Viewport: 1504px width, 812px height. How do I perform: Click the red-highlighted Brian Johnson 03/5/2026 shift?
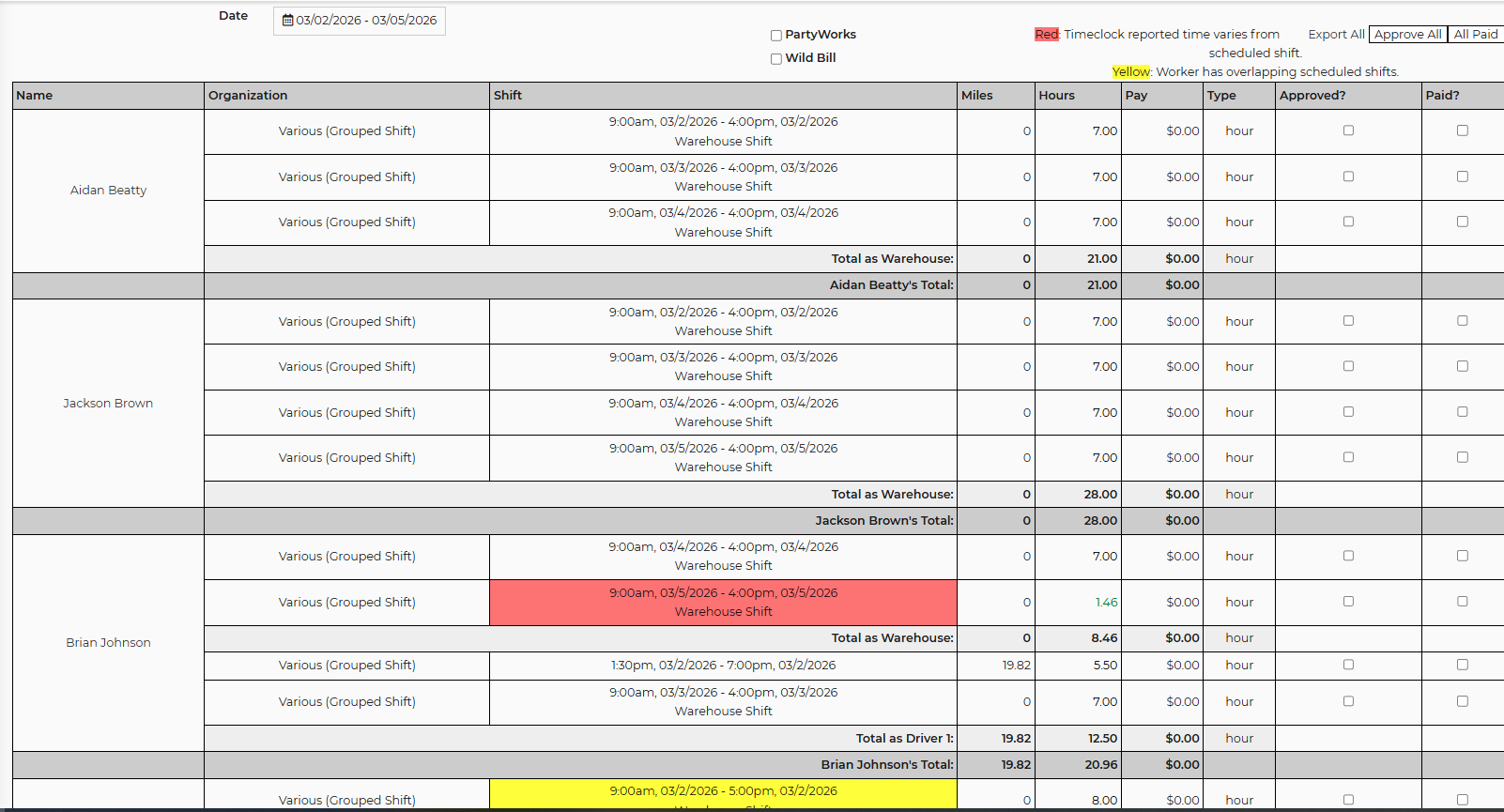point(723,602)
